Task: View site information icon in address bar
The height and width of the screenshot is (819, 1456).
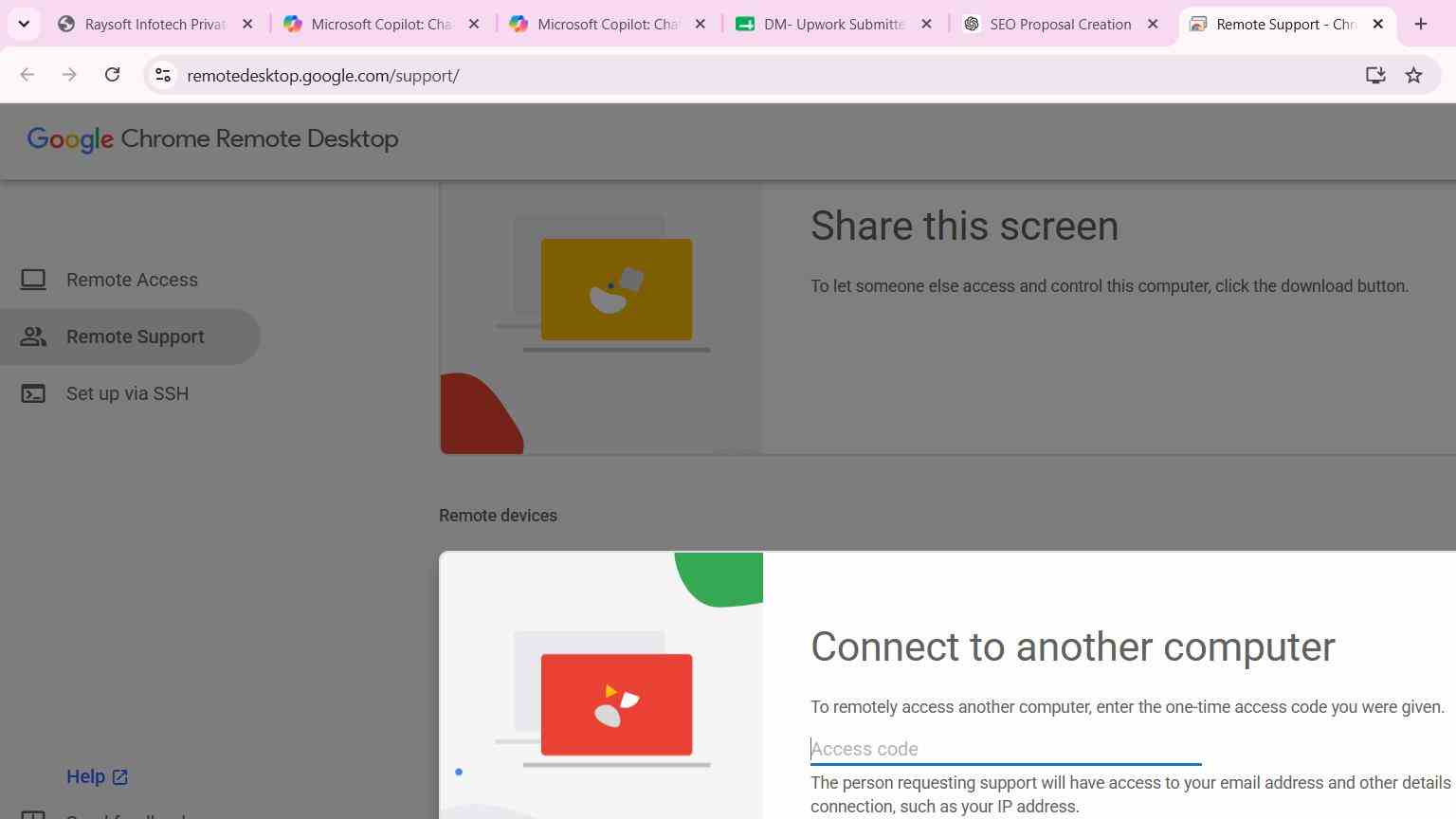Action: click(163, 75)
